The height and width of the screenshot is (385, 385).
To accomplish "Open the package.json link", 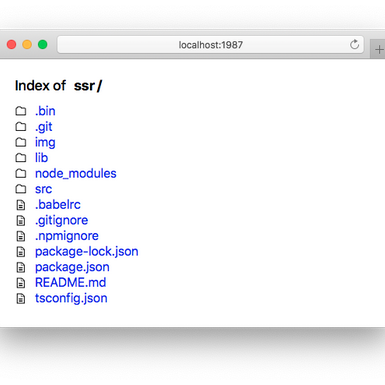I will [x=72, y=267].
